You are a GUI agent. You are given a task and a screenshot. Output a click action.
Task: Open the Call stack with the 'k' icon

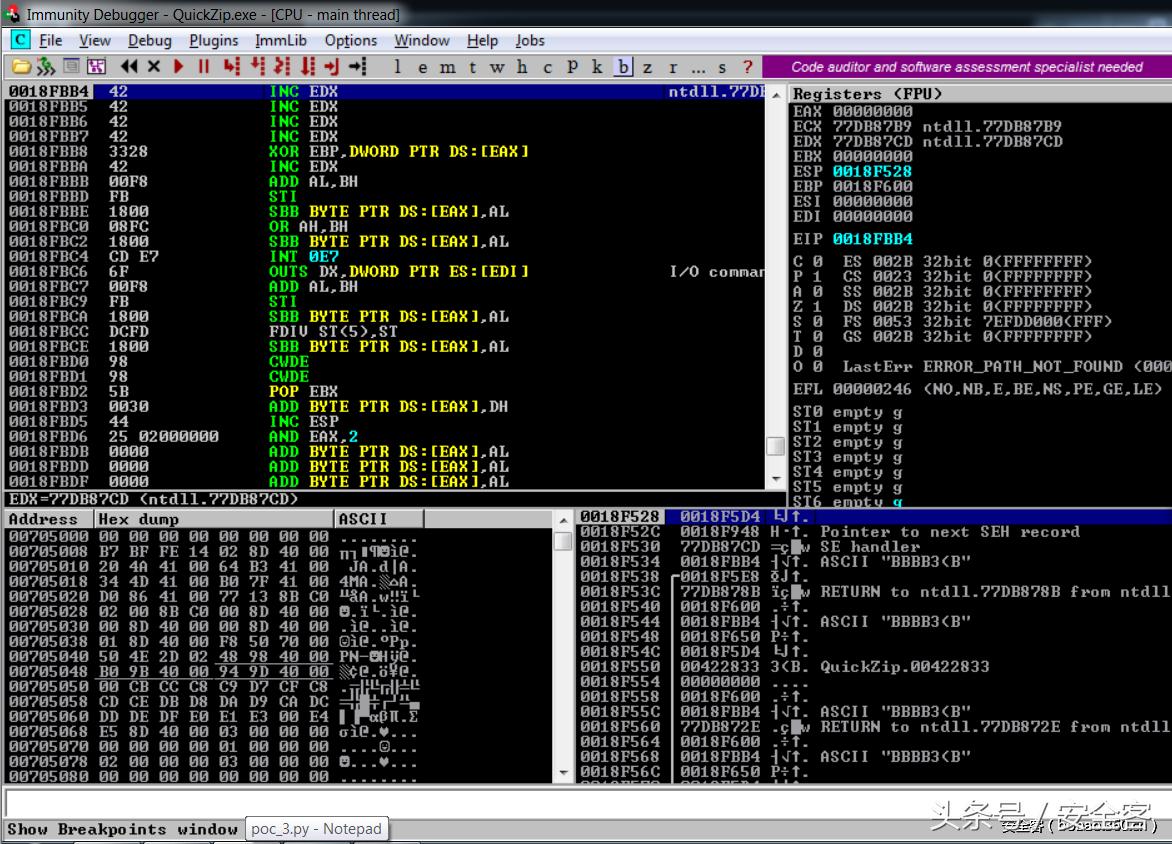[598, 67]
